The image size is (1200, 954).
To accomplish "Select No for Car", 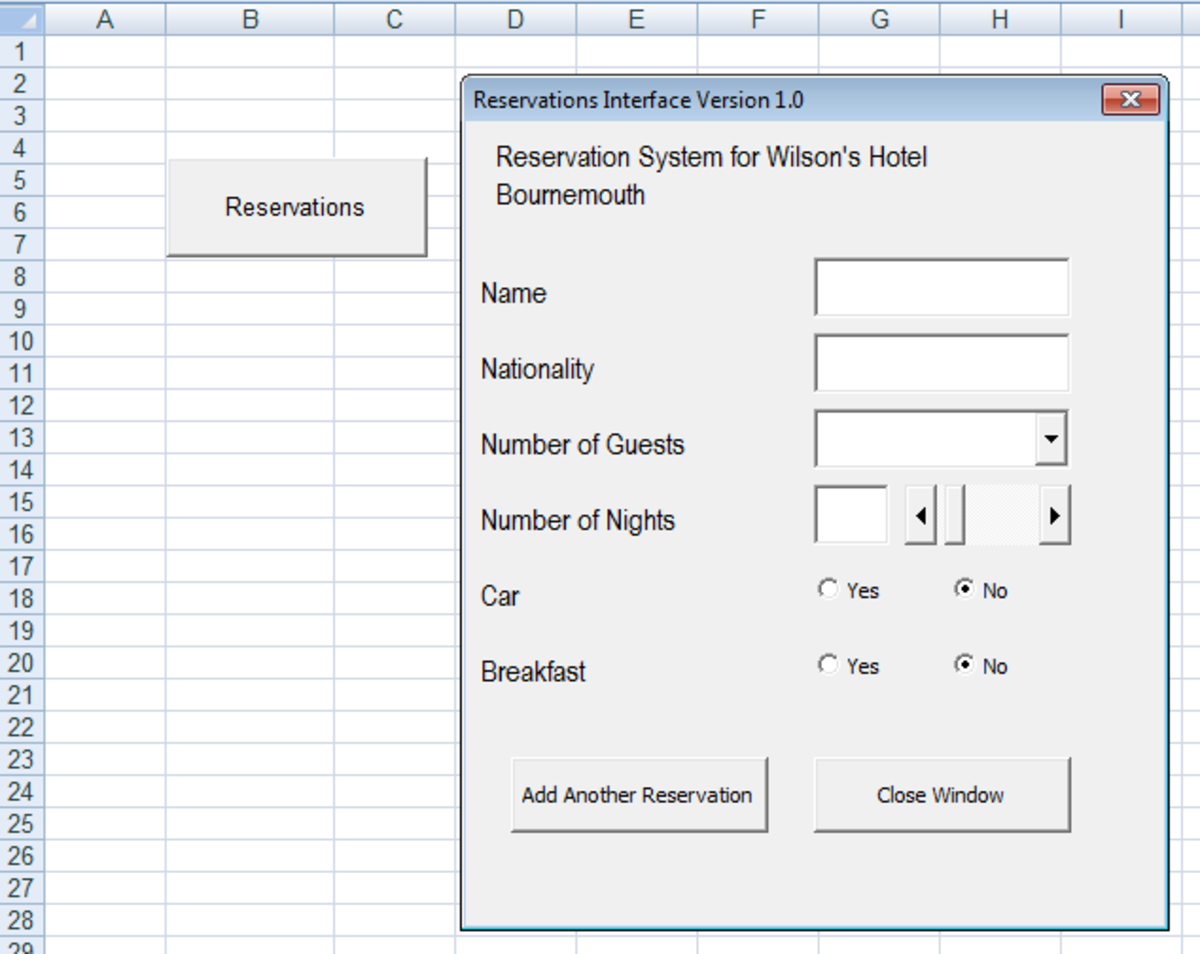I will [964, 590].
